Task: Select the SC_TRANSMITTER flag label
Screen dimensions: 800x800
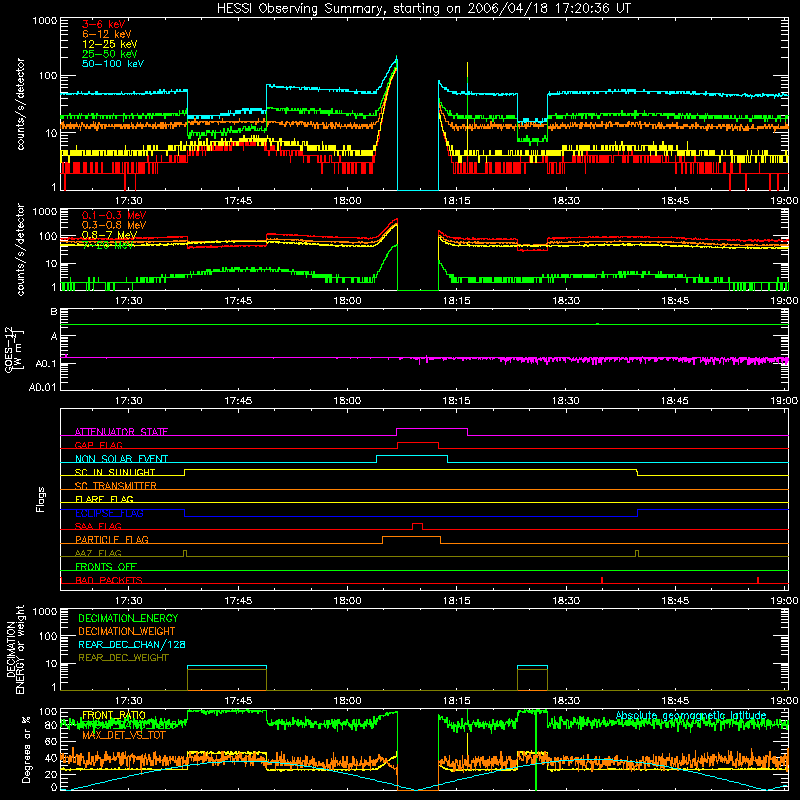Action: point(116,486)
